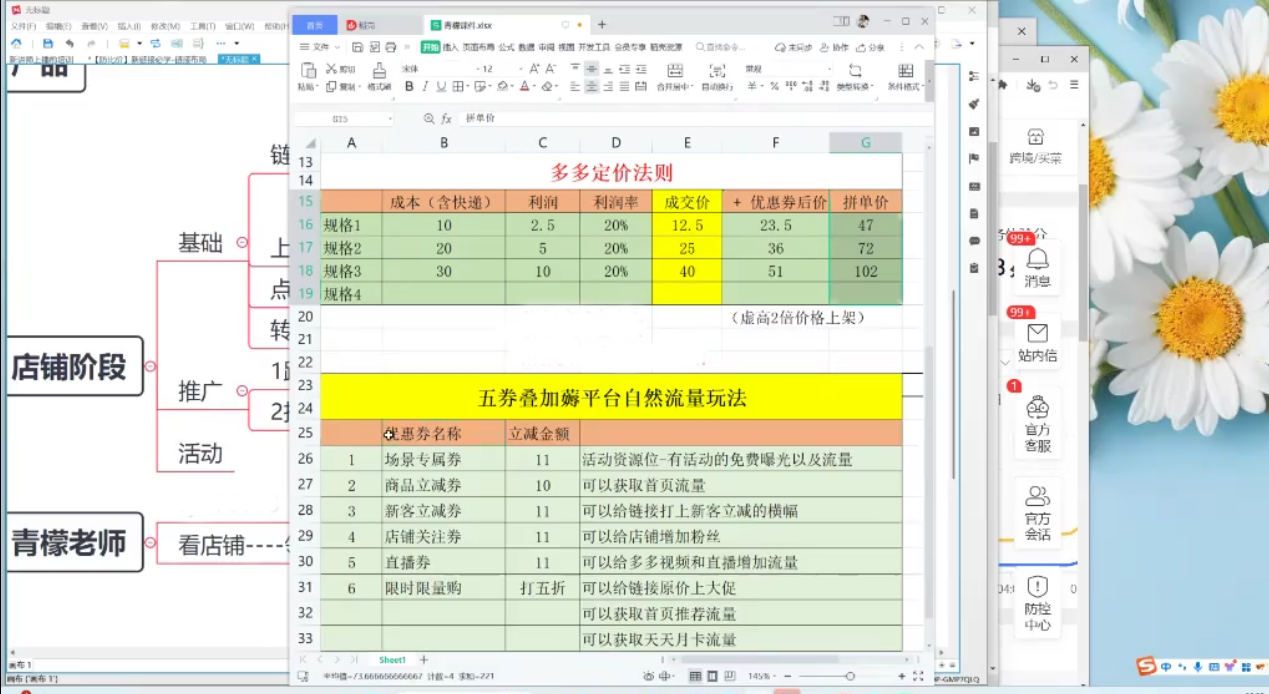Toggle underline text formatting
The width and height of the screenshot is (1269, 694).
coord(441,87)
